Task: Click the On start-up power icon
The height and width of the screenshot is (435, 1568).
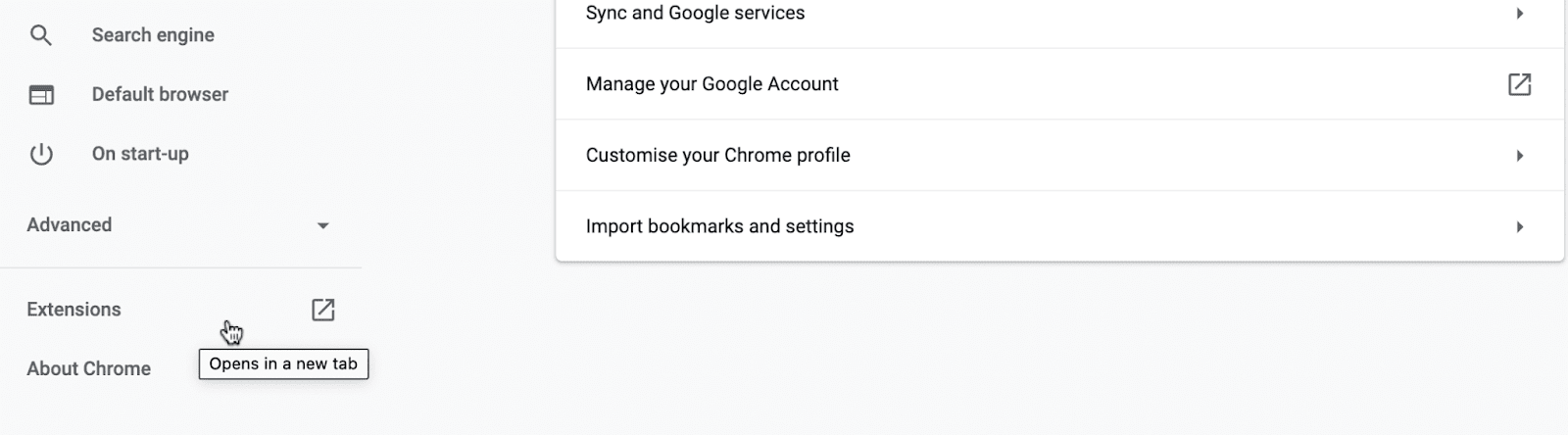Action: 41,154
